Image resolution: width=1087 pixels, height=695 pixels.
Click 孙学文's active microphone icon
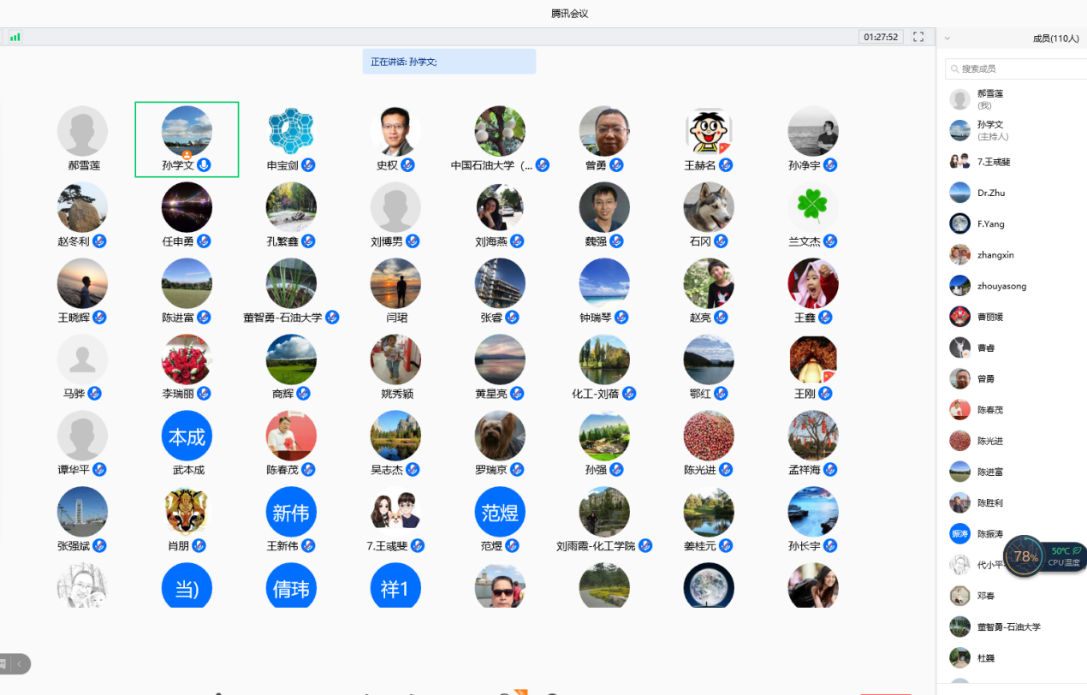[x=204, y=165]
